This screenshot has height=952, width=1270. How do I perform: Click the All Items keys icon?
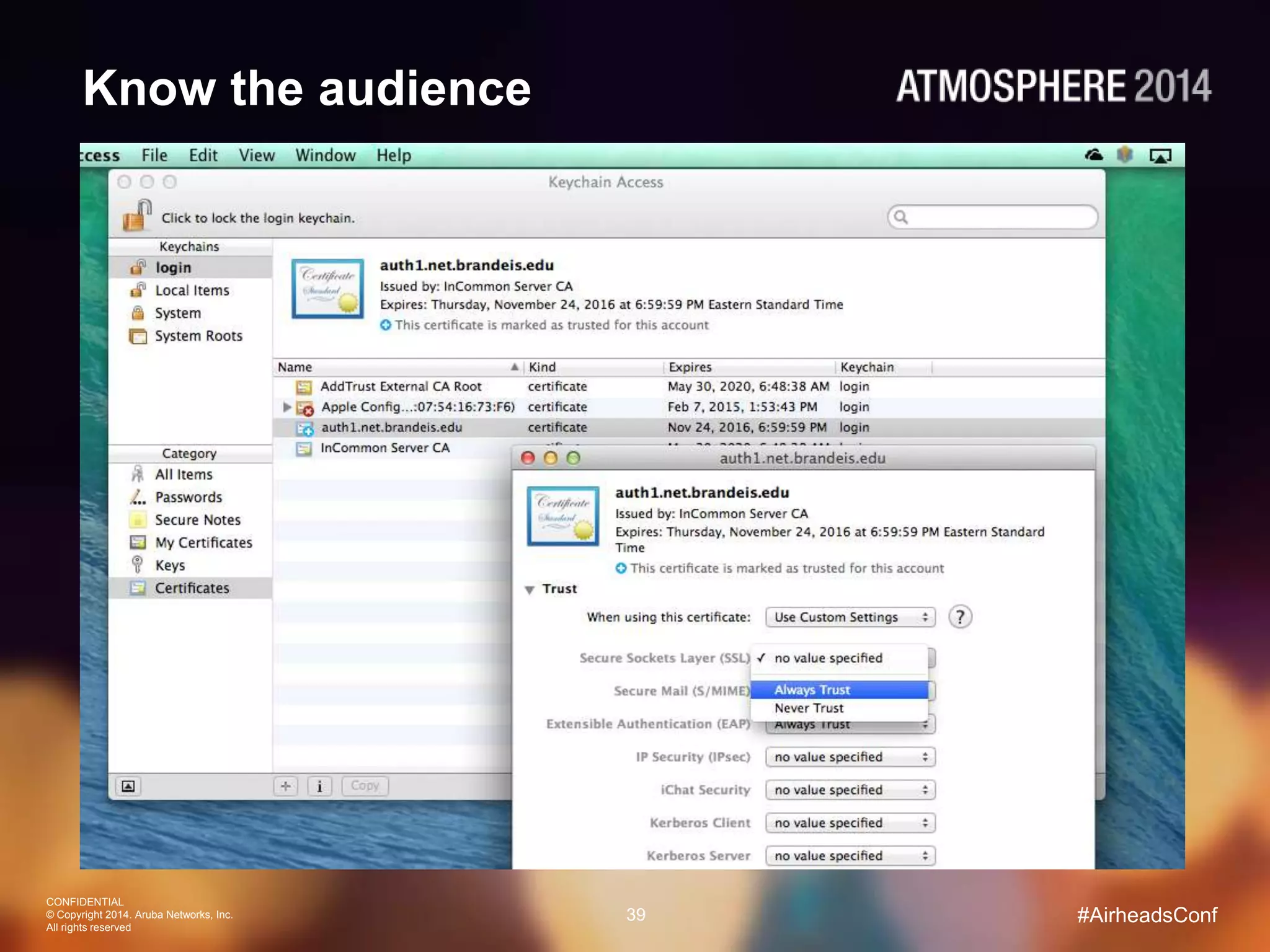(138, 474)
